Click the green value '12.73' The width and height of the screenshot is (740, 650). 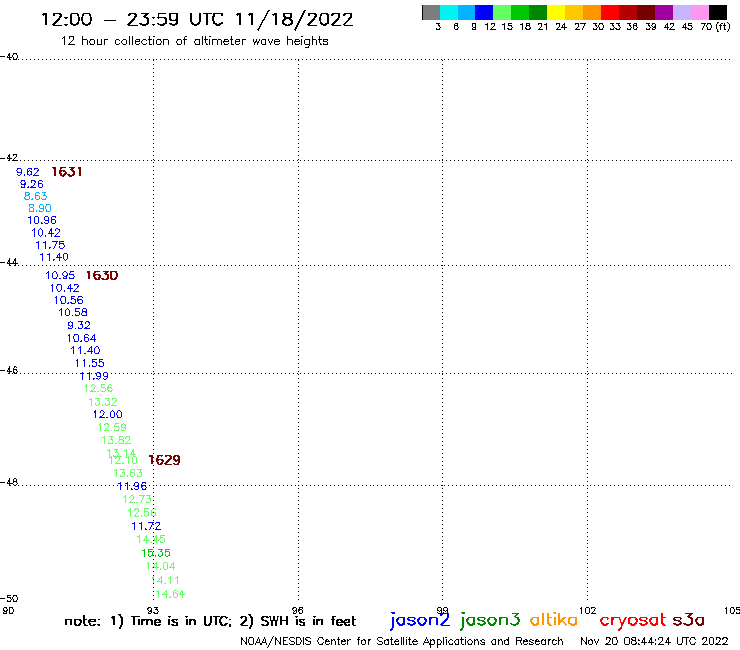tap(137, 499)
